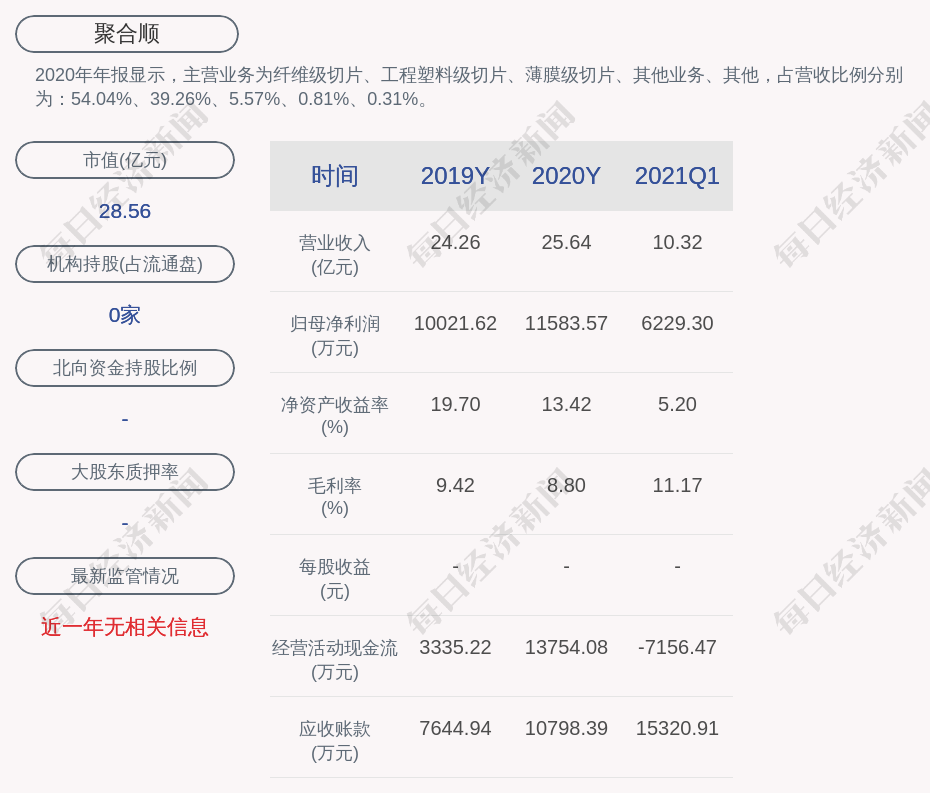
Task: Click the market value 28.56 figure
Action: pos(125,211)
